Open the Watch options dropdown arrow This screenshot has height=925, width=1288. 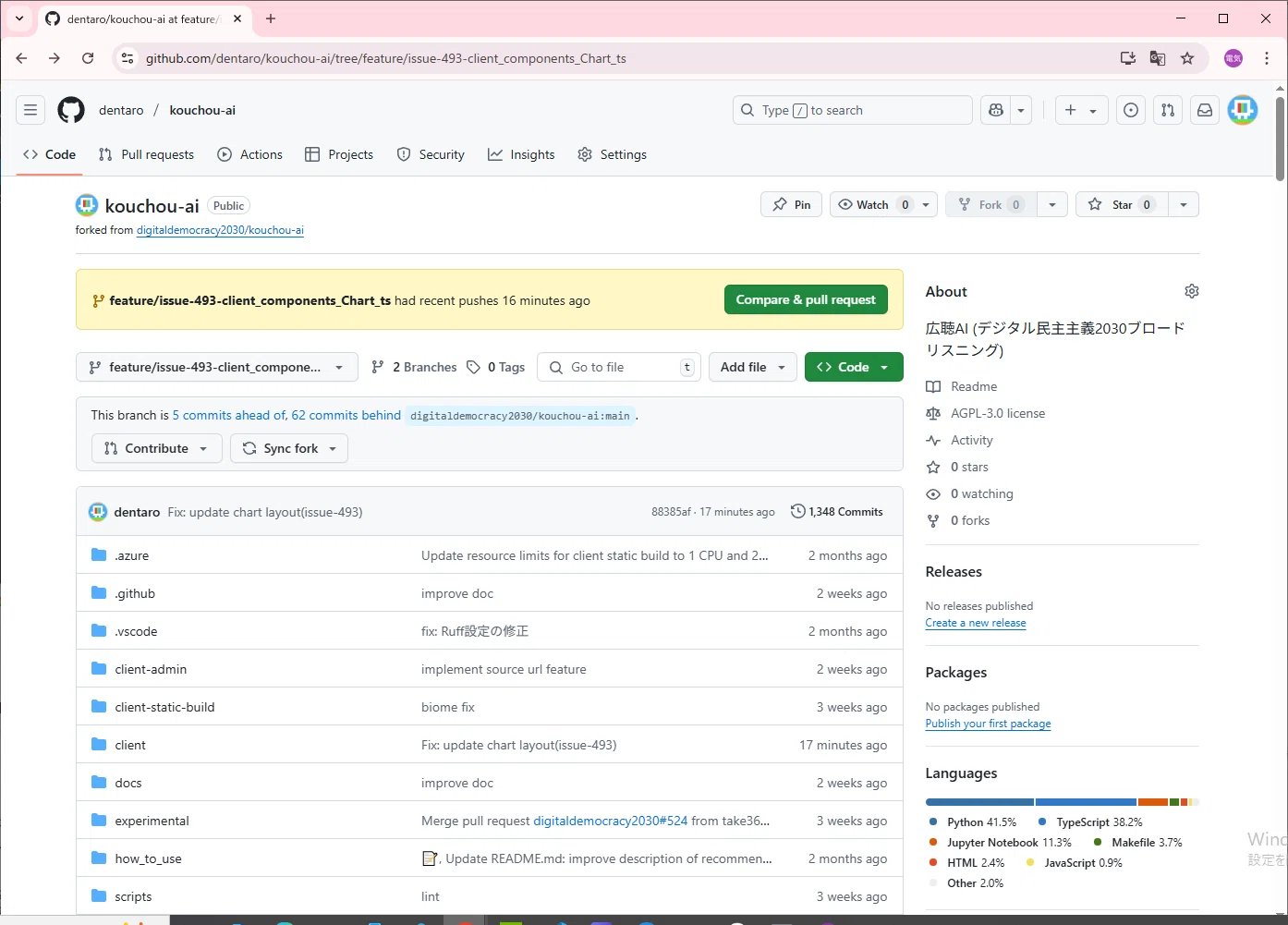[x=926, y=204]
